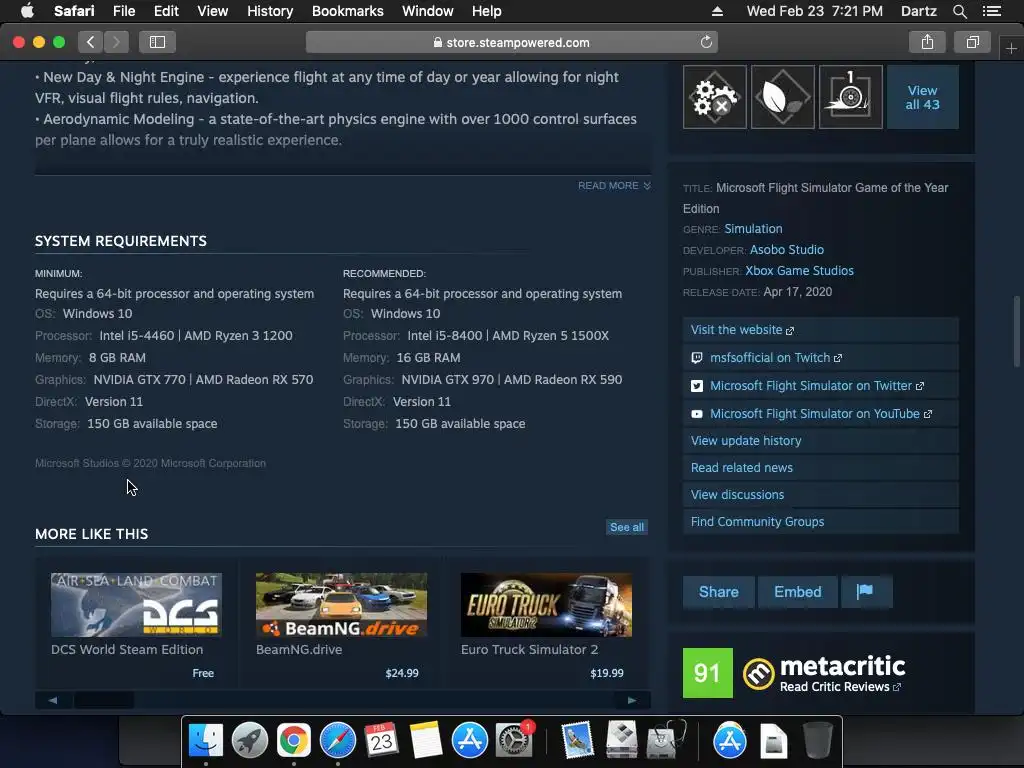This screenshot has width=1024, height=768.
Task: Open Notes from the Dock
Action: 425,741
